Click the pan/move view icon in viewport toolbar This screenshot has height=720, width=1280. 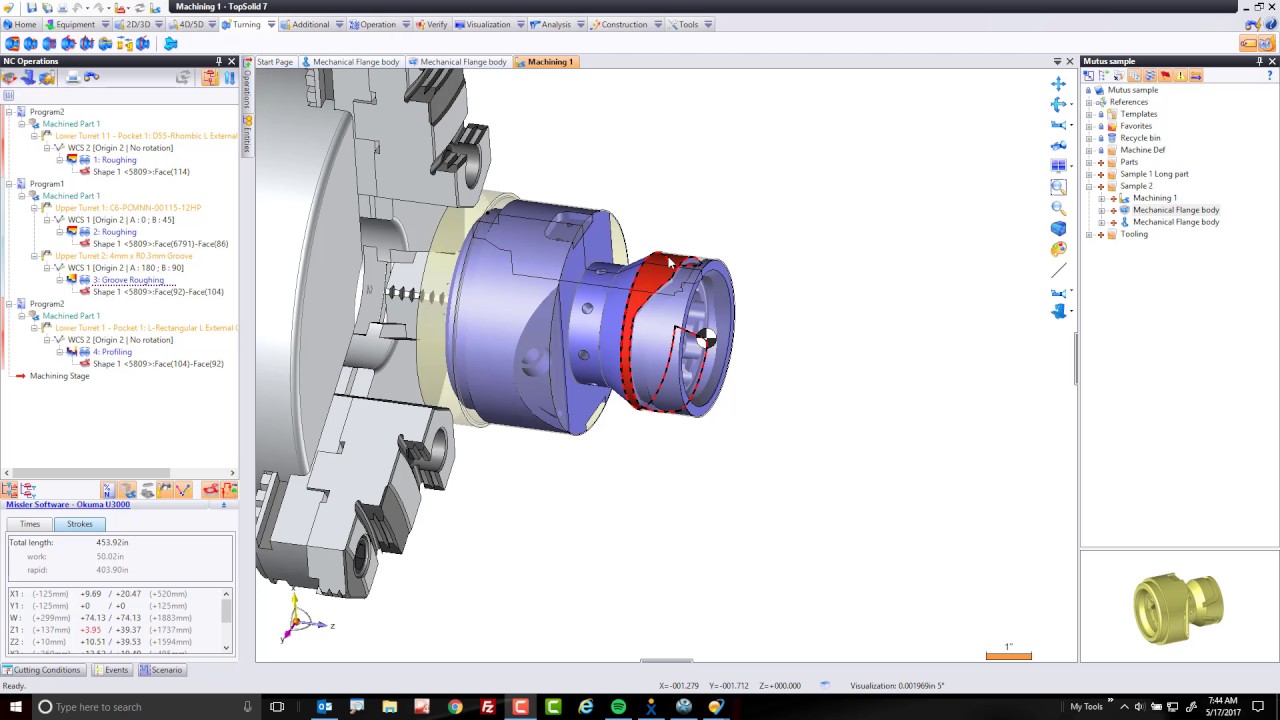pos(1059,84)
